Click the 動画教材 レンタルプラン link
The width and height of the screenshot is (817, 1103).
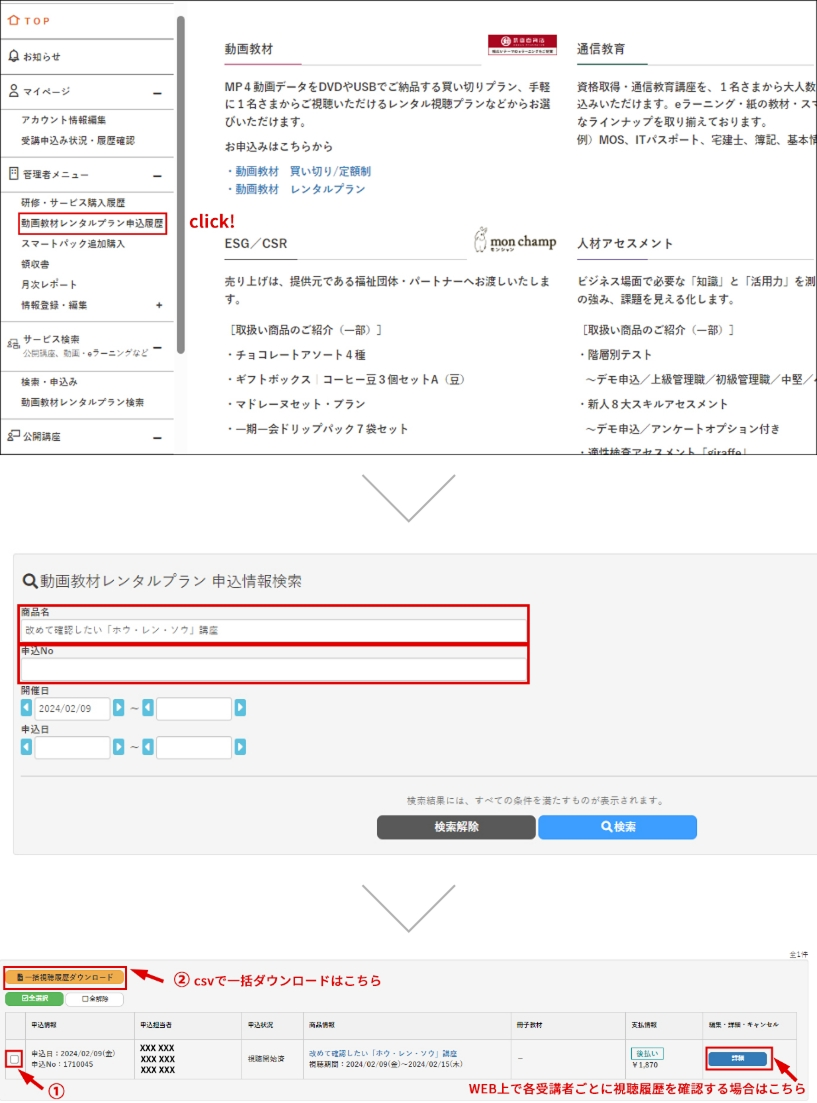[327, 189]
